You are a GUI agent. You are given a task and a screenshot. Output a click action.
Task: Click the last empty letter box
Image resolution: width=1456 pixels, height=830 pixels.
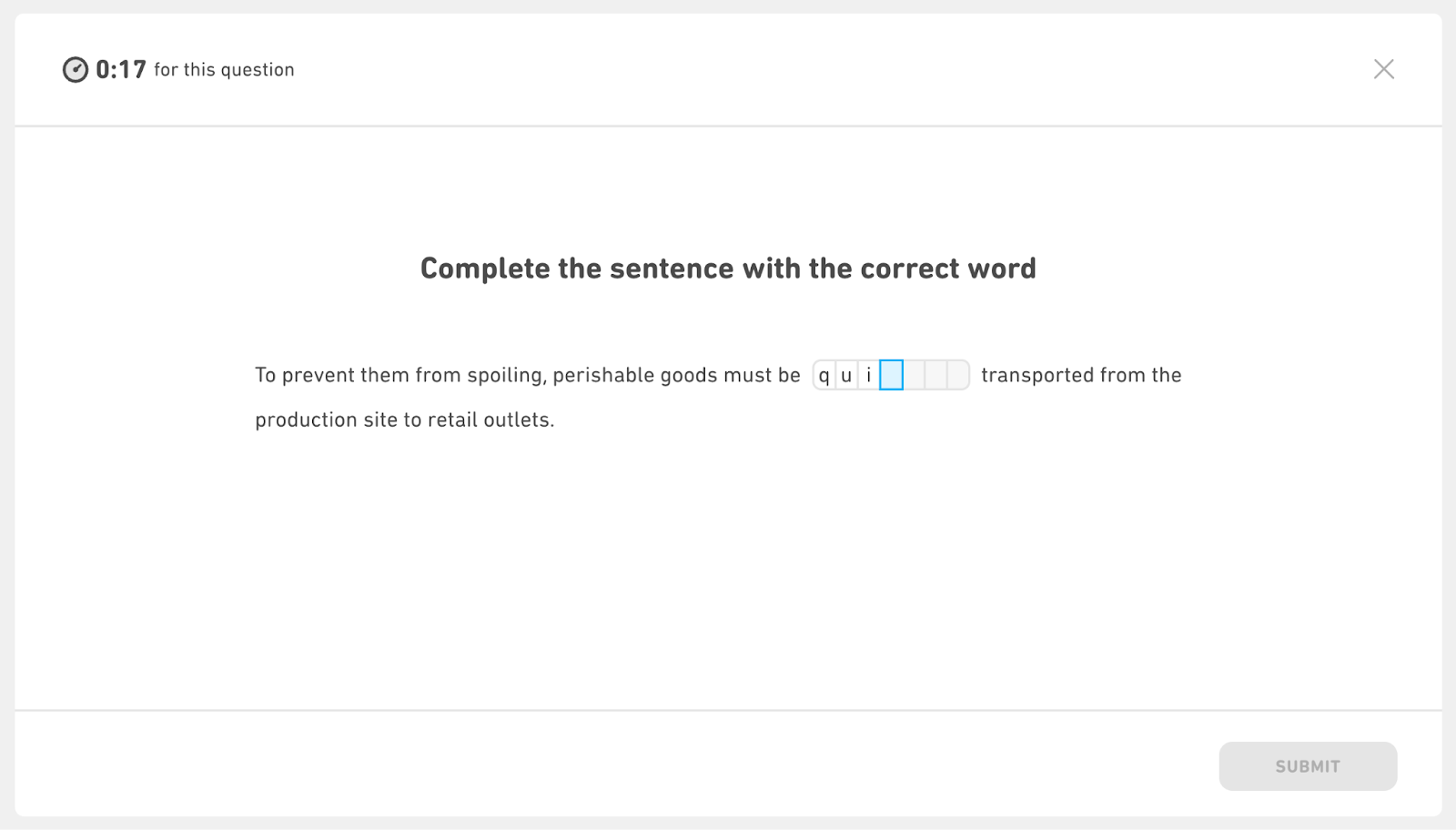957,375
